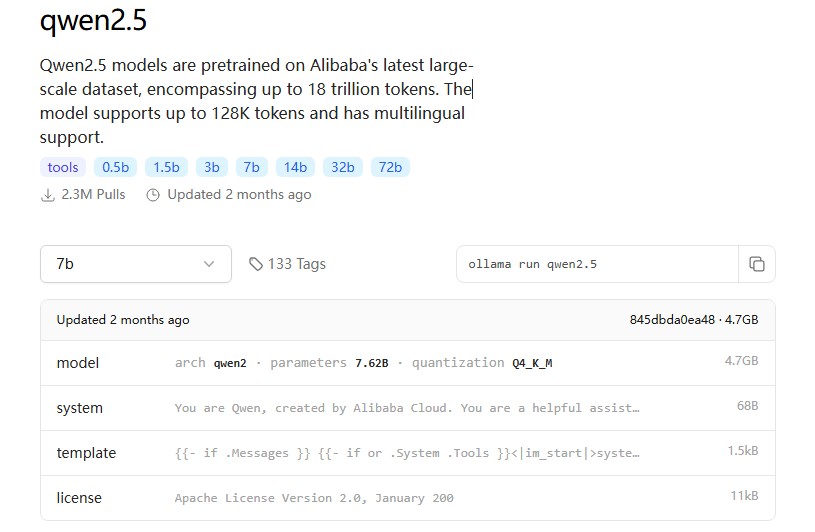Image resolution: width=815 pixels, height=532 pixels.
Task: Select the 14b size tag
Action: pos(295,167)
